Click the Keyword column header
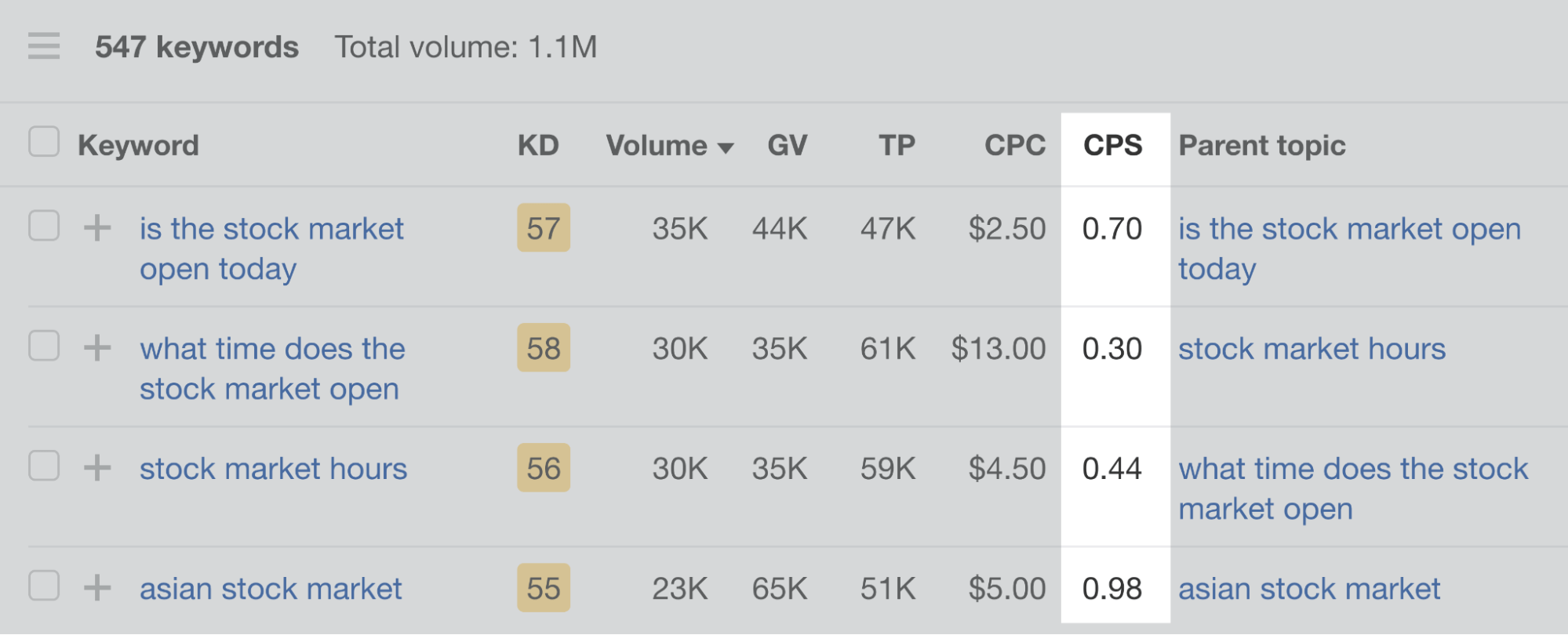 [139, 145]
